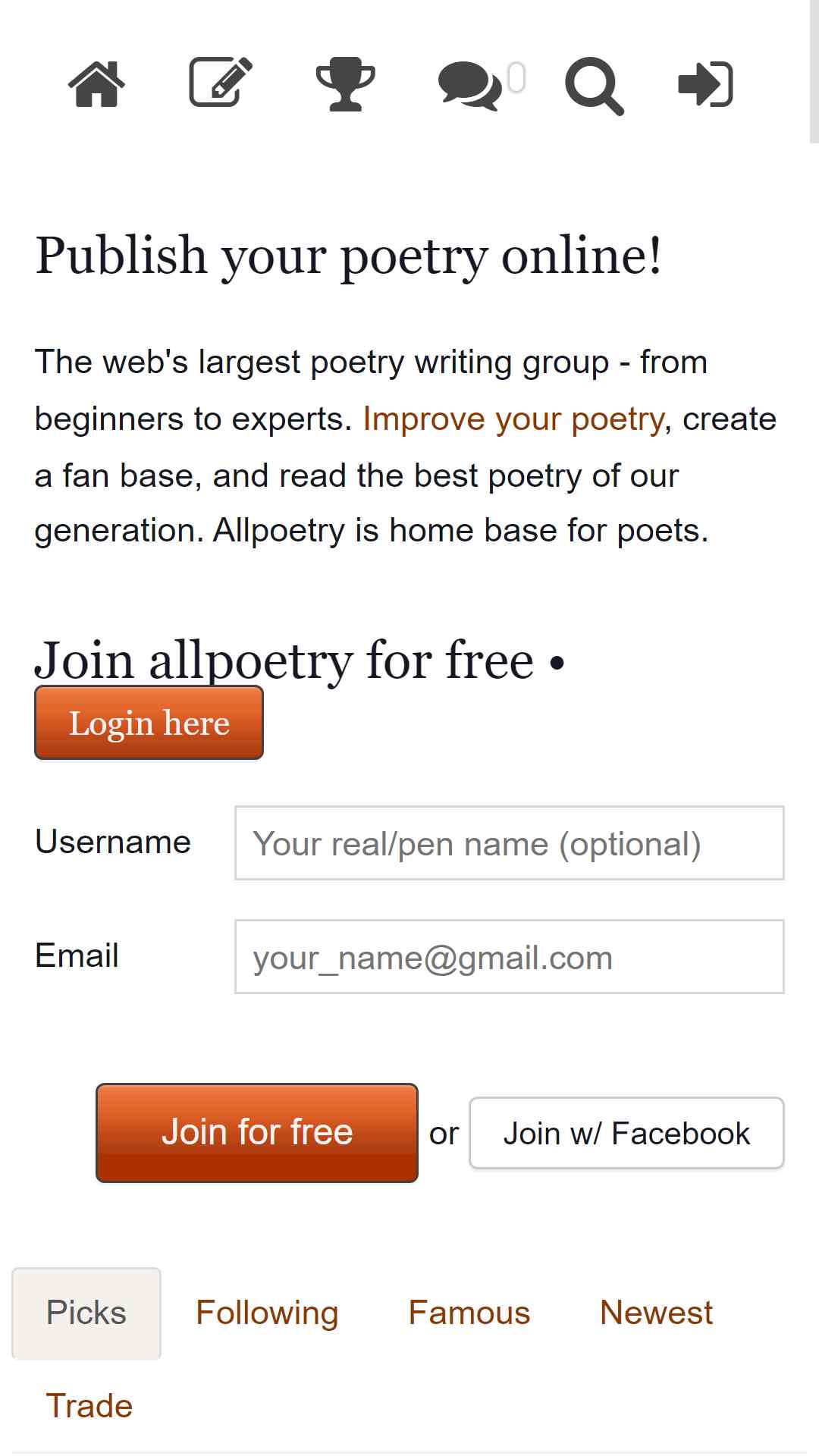The height and width of the screenshot is (1456, 819).
Task: Focus the Email input field
Action: click(509, 956)
